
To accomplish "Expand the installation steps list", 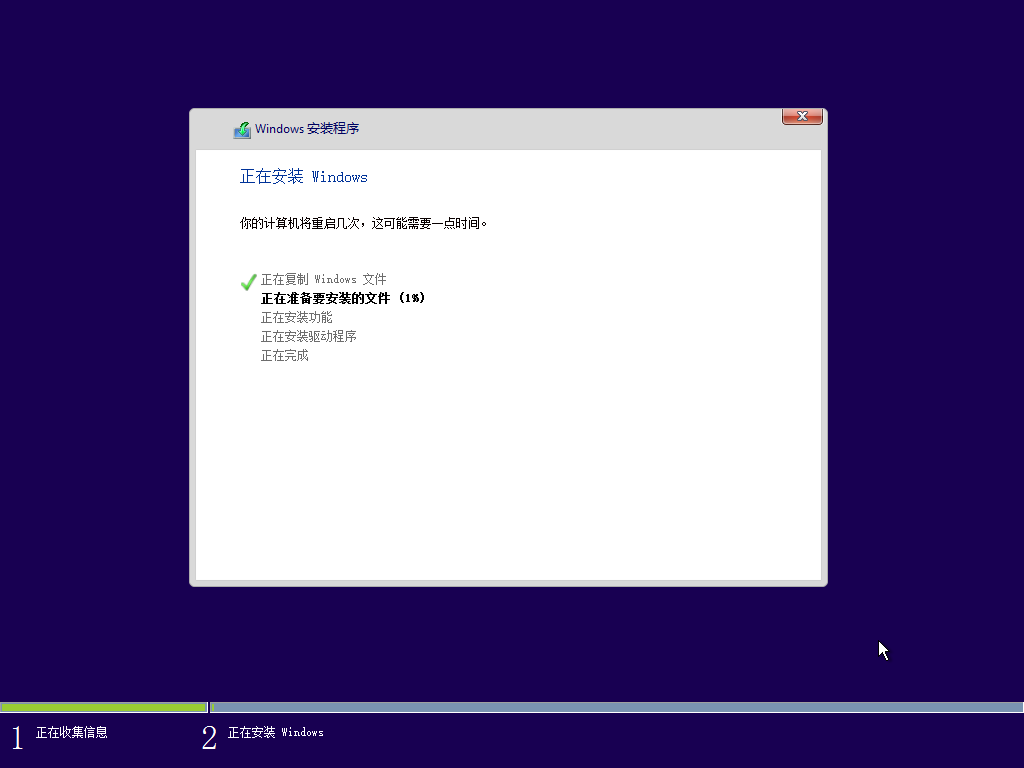I will tap(330, 317).
